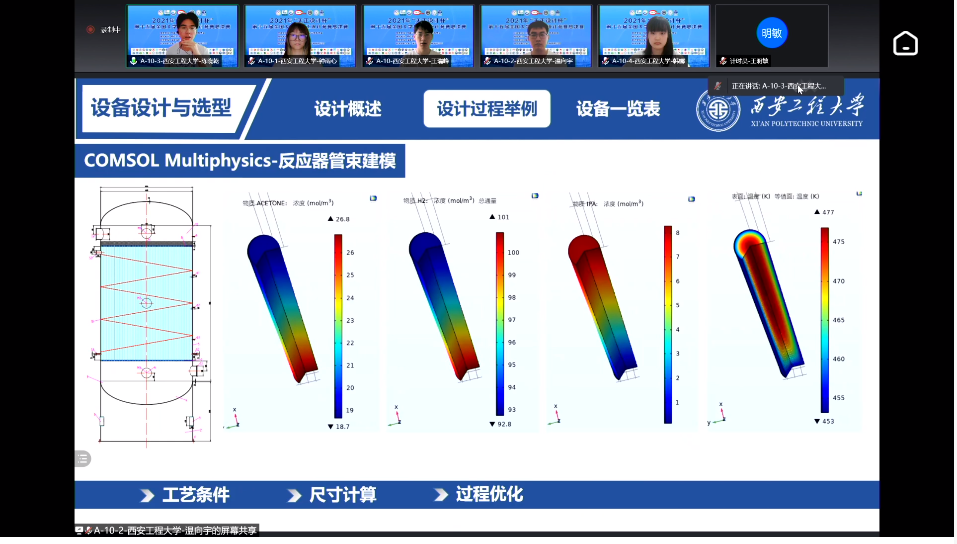
Task: Click the 设备设计与选型 section title
Action: click(x=161, y=108)
